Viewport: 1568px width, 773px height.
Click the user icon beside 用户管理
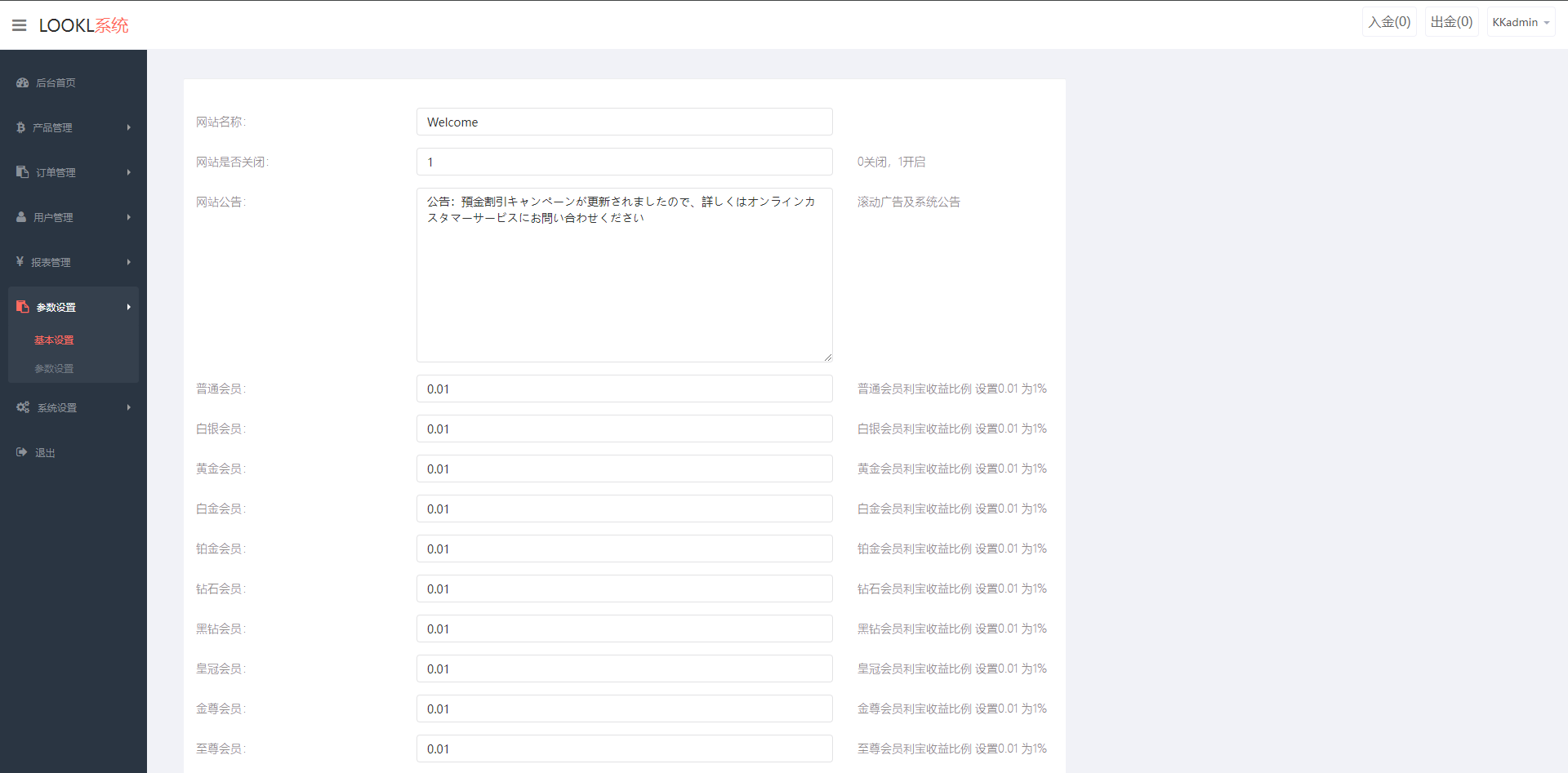point(20,217)
